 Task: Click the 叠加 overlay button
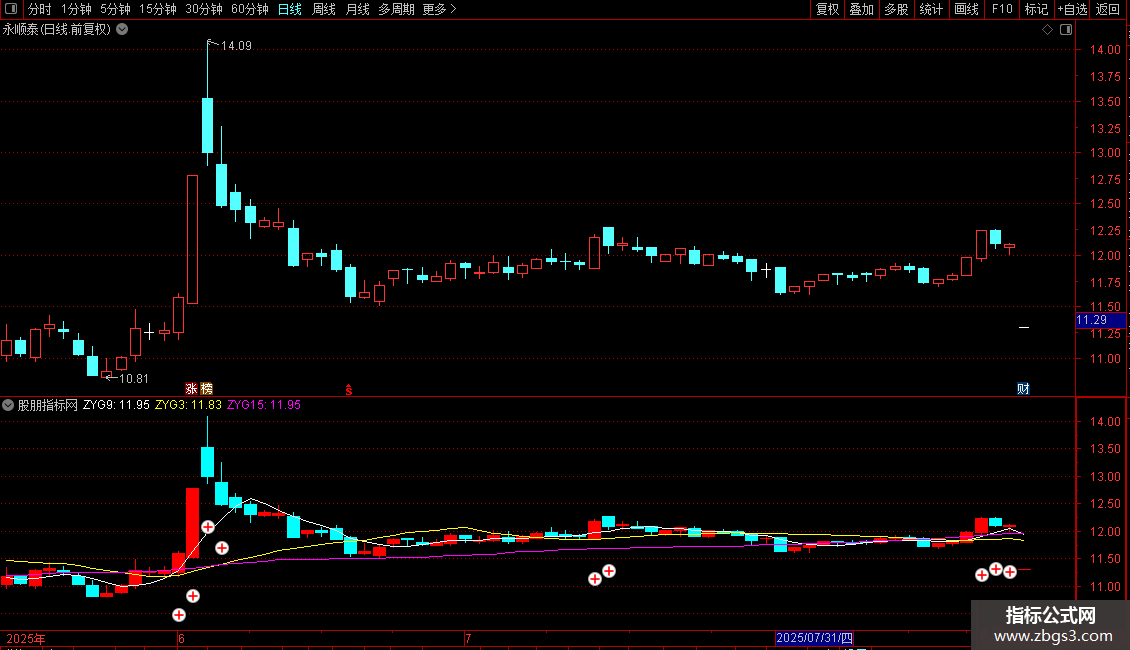[861, 9]
